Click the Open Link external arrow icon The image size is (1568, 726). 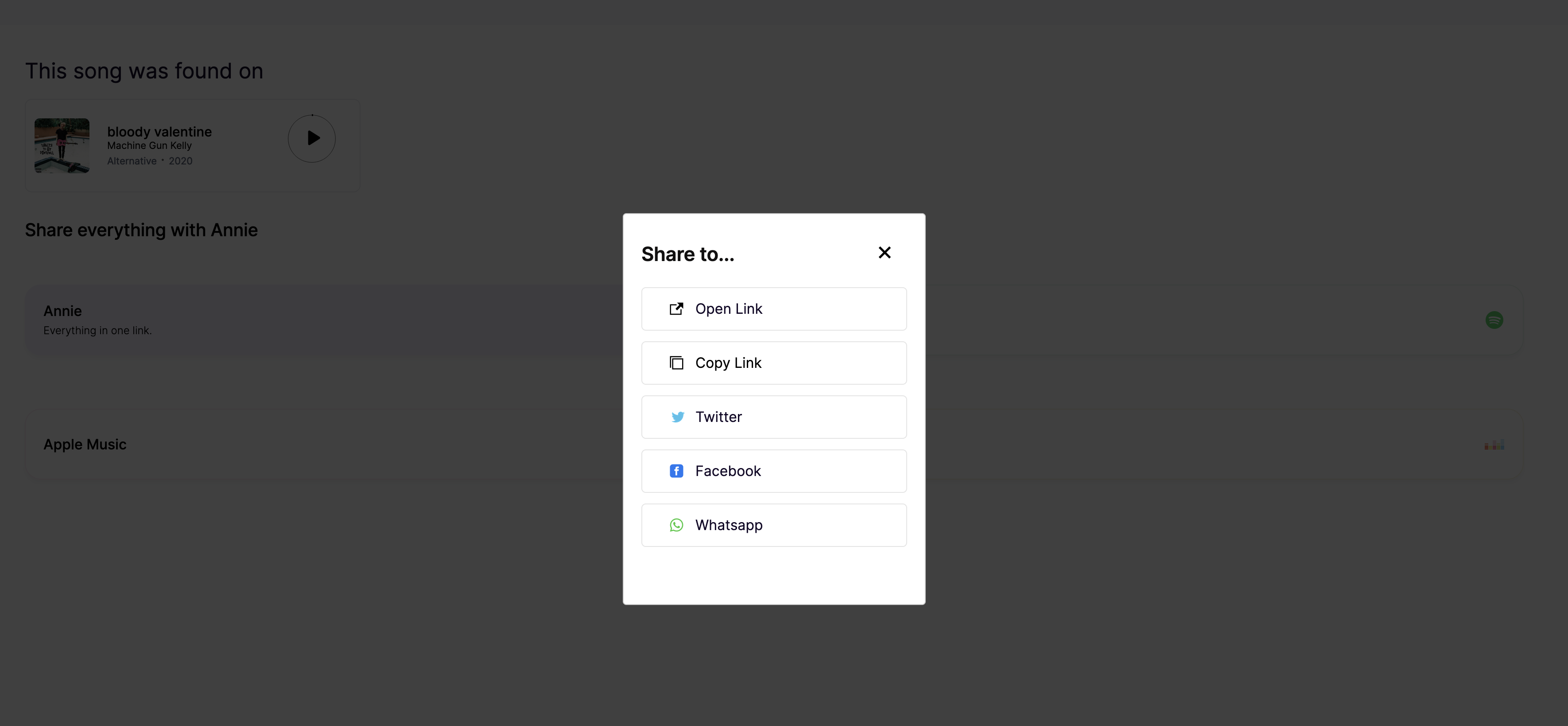click(x=676, y=309)
